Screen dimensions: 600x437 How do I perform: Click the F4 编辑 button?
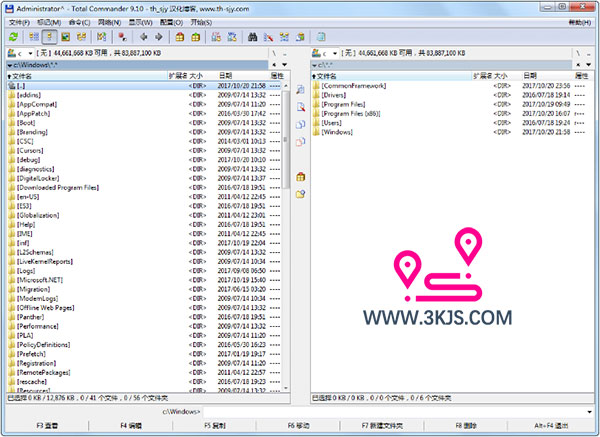tap(131, 426)
